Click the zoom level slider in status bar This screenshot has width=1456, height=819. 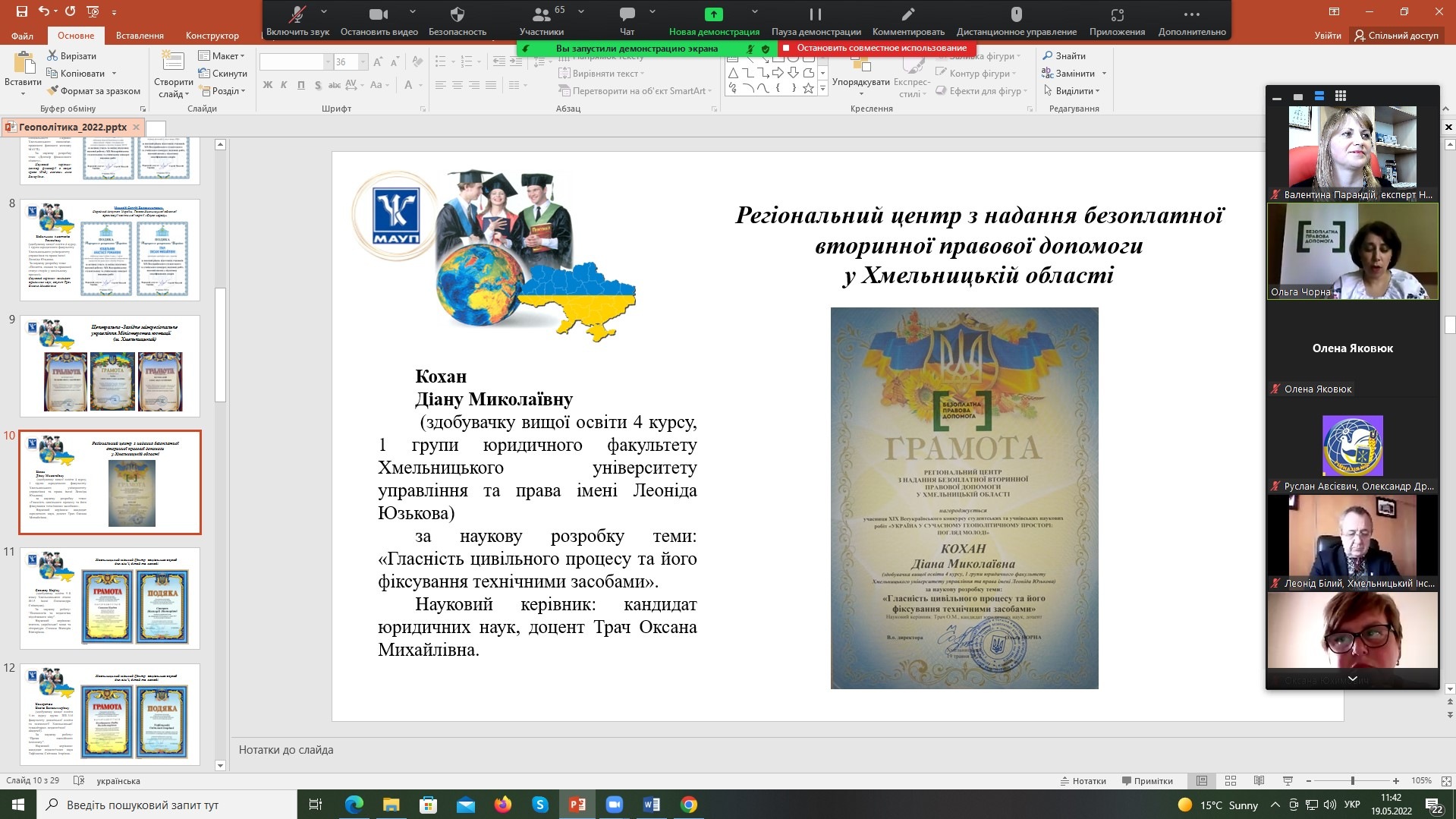[x=1352, y=781]
